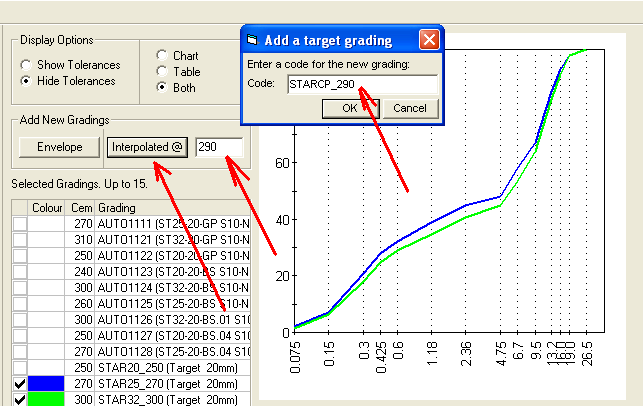Cancel the Add a target grading dialog
Viewport: 643px width, 406px height.
410,108
